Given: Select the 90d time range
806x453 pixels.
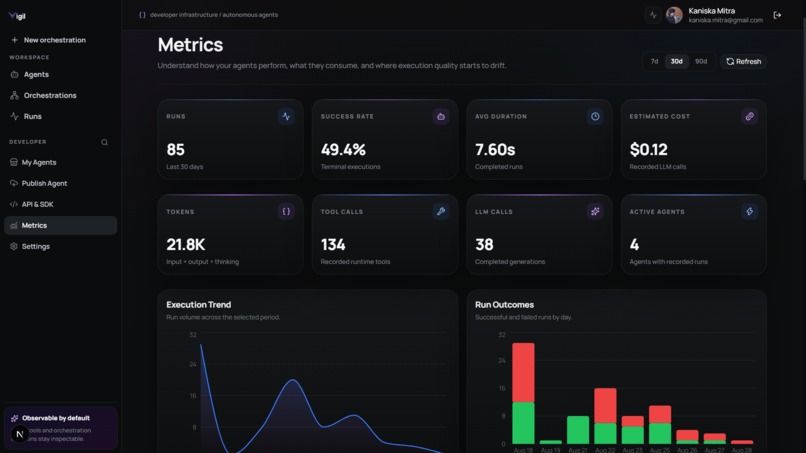Looking at the screenshot, I should [701, 61].
